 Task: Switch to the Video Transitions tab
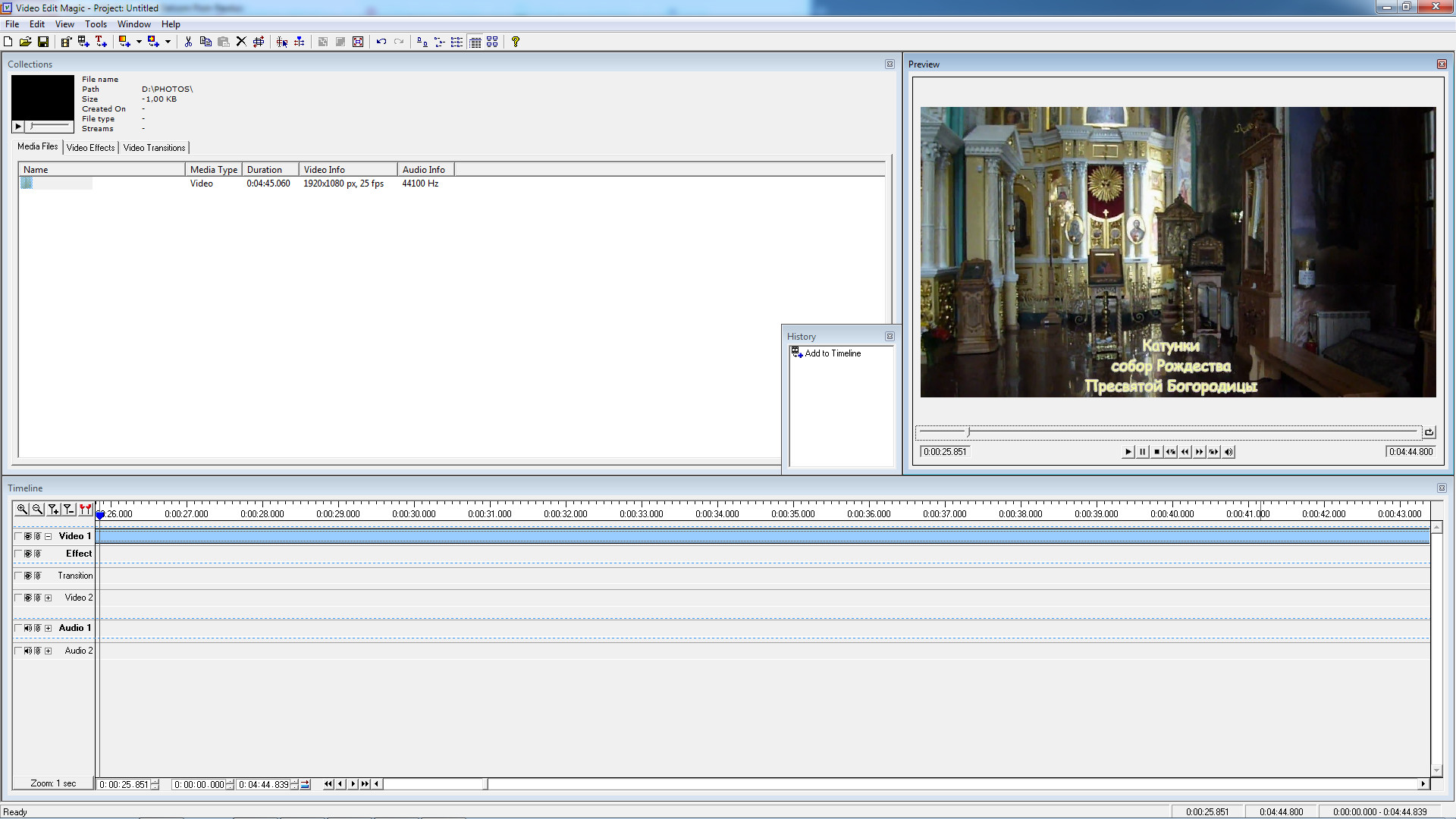[x=154, y=148]
